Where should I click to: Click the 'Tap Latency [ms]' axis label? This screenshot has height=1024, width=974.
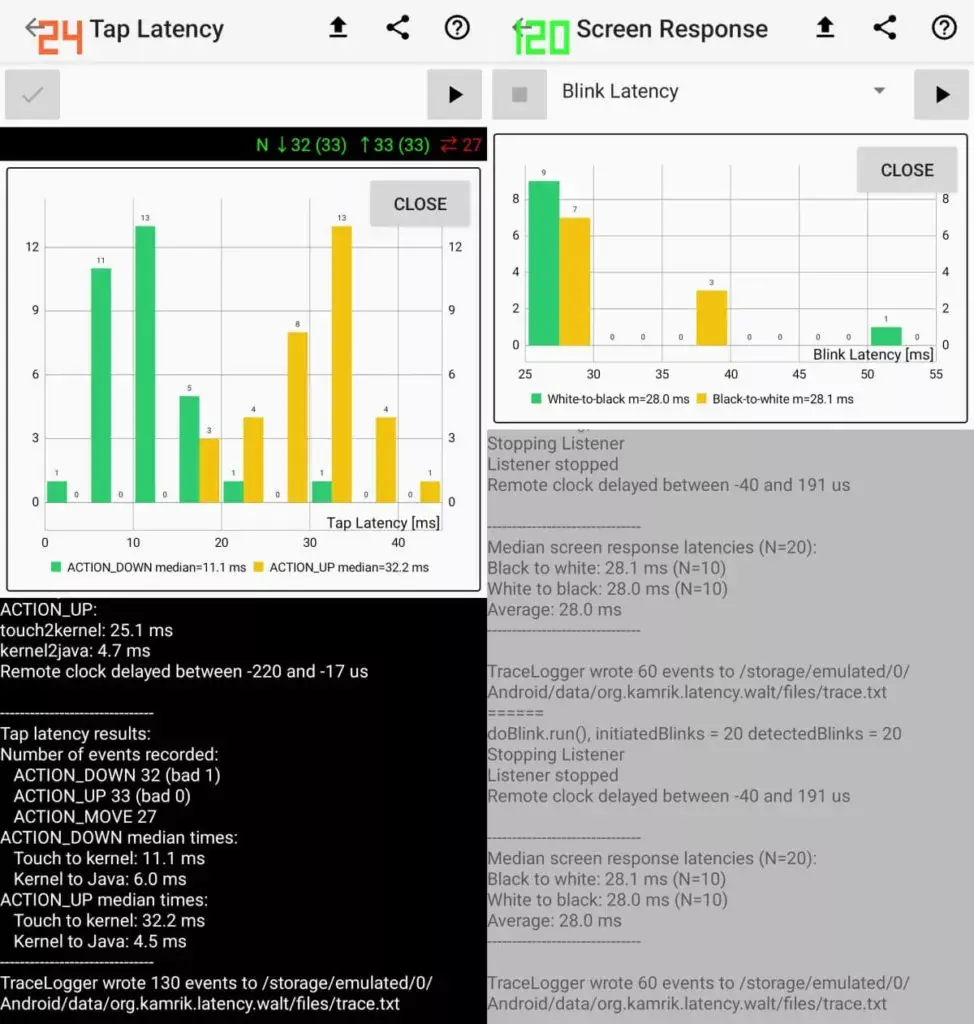pyautogui.click(x=383, y=522)
